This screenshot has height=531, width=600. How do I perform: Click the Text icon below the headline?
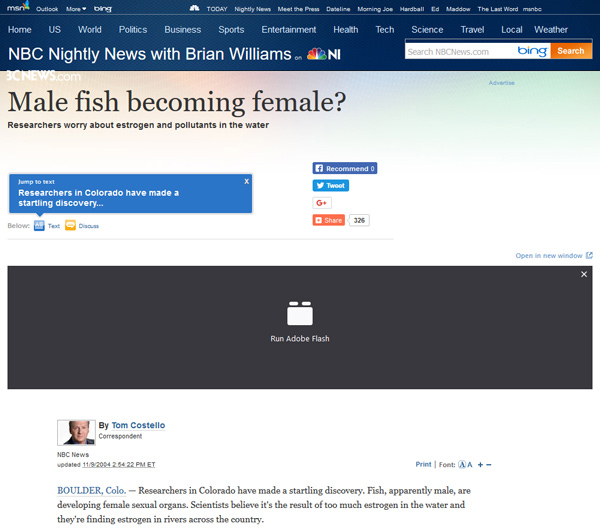tap(39, 226)
